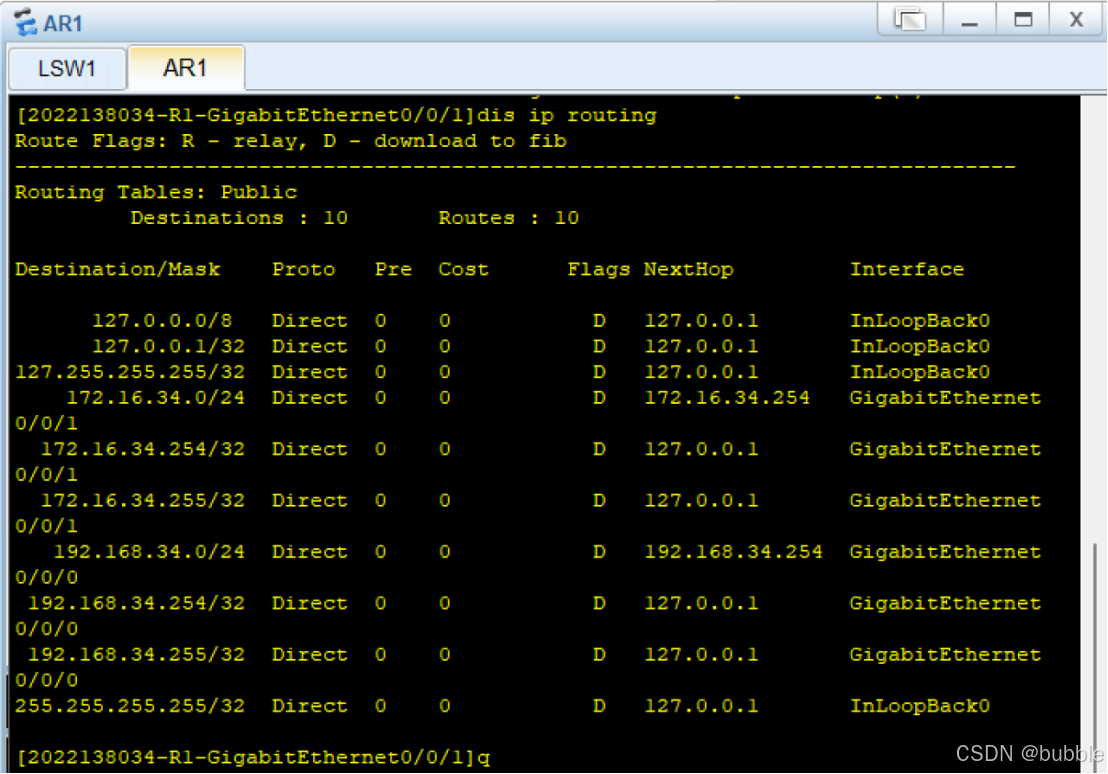Click Direct protocol in the 127.0.0.1/32 row
This screenshot has height=774, width=1108.
click(310, 346)
